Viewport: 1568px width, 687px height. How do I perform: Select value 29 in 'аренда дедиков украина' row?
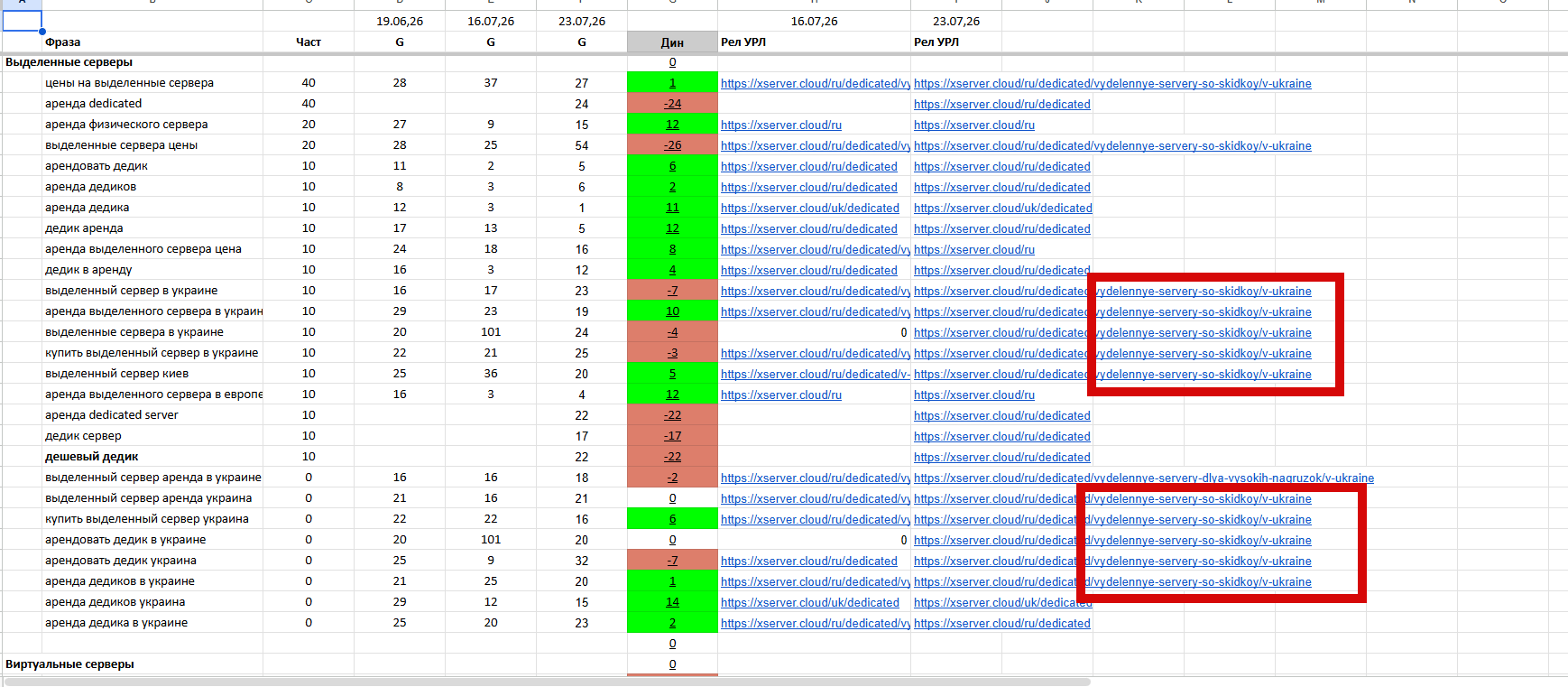coord(400,602)
